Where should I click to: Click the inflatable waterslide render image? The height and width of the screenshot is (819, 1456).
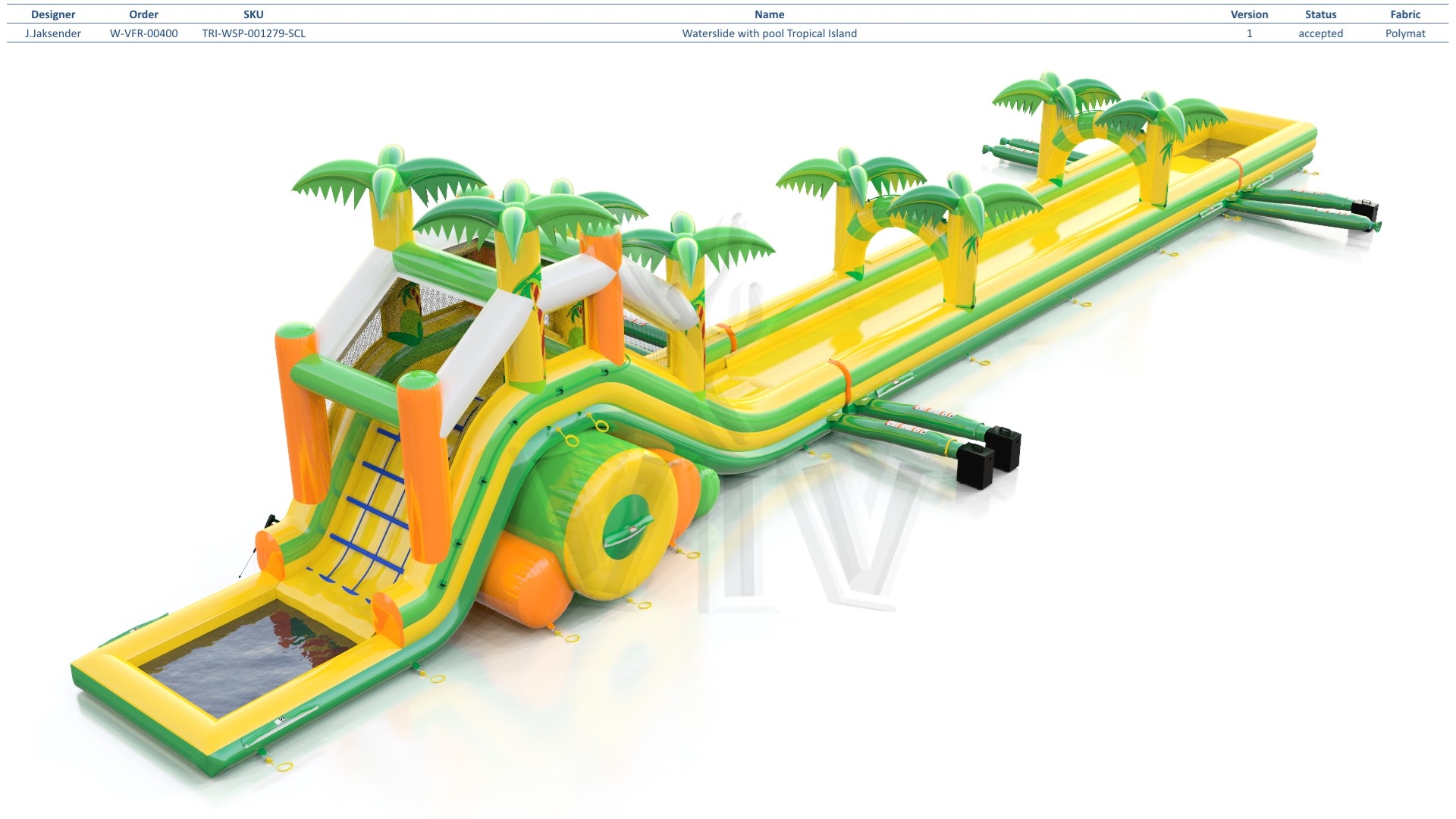(726, 425)
